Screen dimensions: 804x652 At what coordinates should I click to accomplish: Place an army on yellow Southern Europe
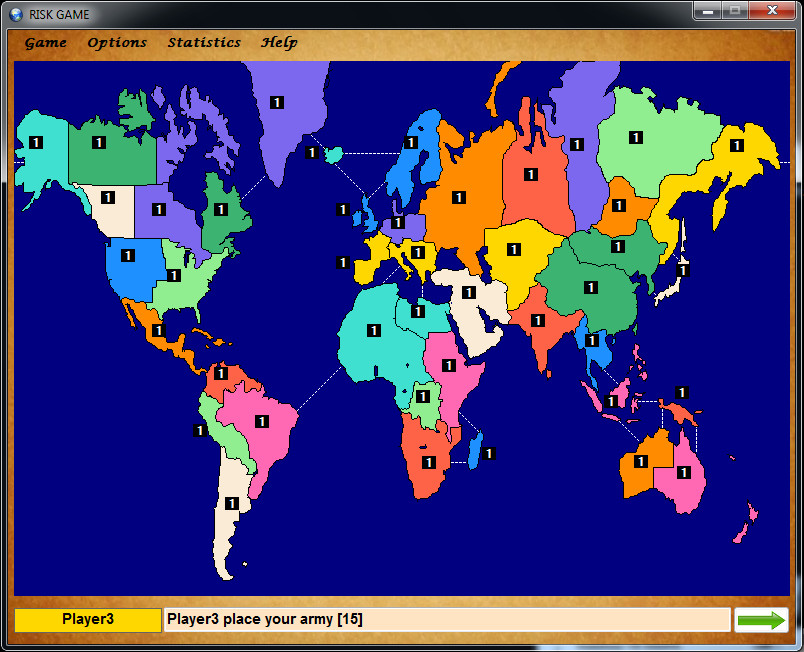click(418, 252)
